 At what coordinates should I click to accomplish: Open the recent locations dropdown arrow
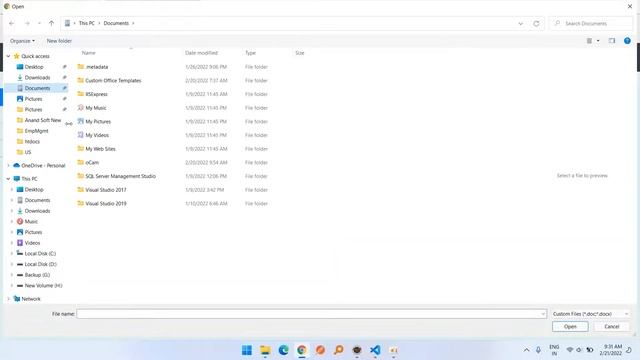coord(39,23)
